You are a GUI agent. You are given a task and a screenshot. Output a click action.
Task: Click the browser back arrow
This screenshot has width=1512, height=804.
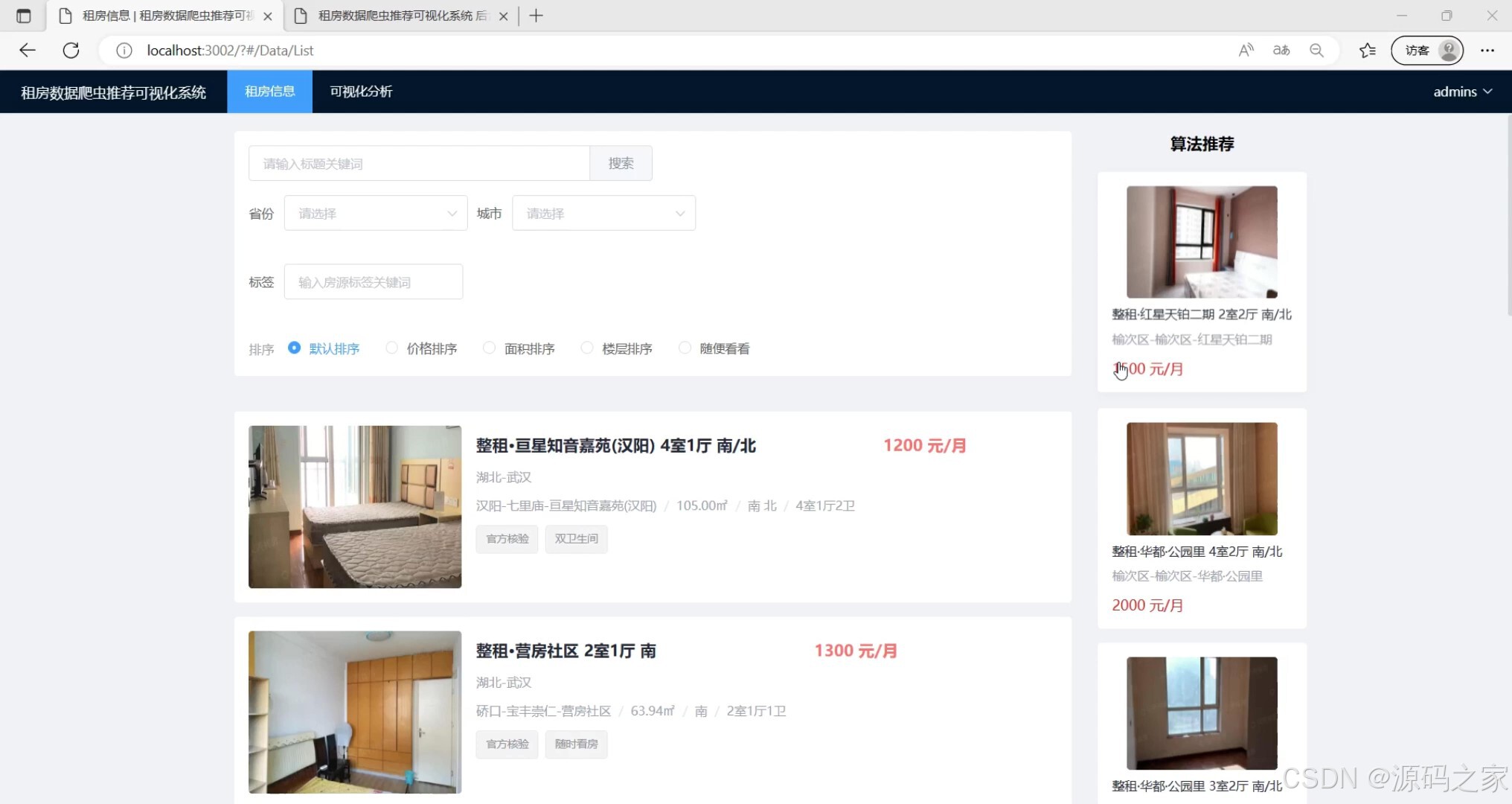tap(28, 50)
